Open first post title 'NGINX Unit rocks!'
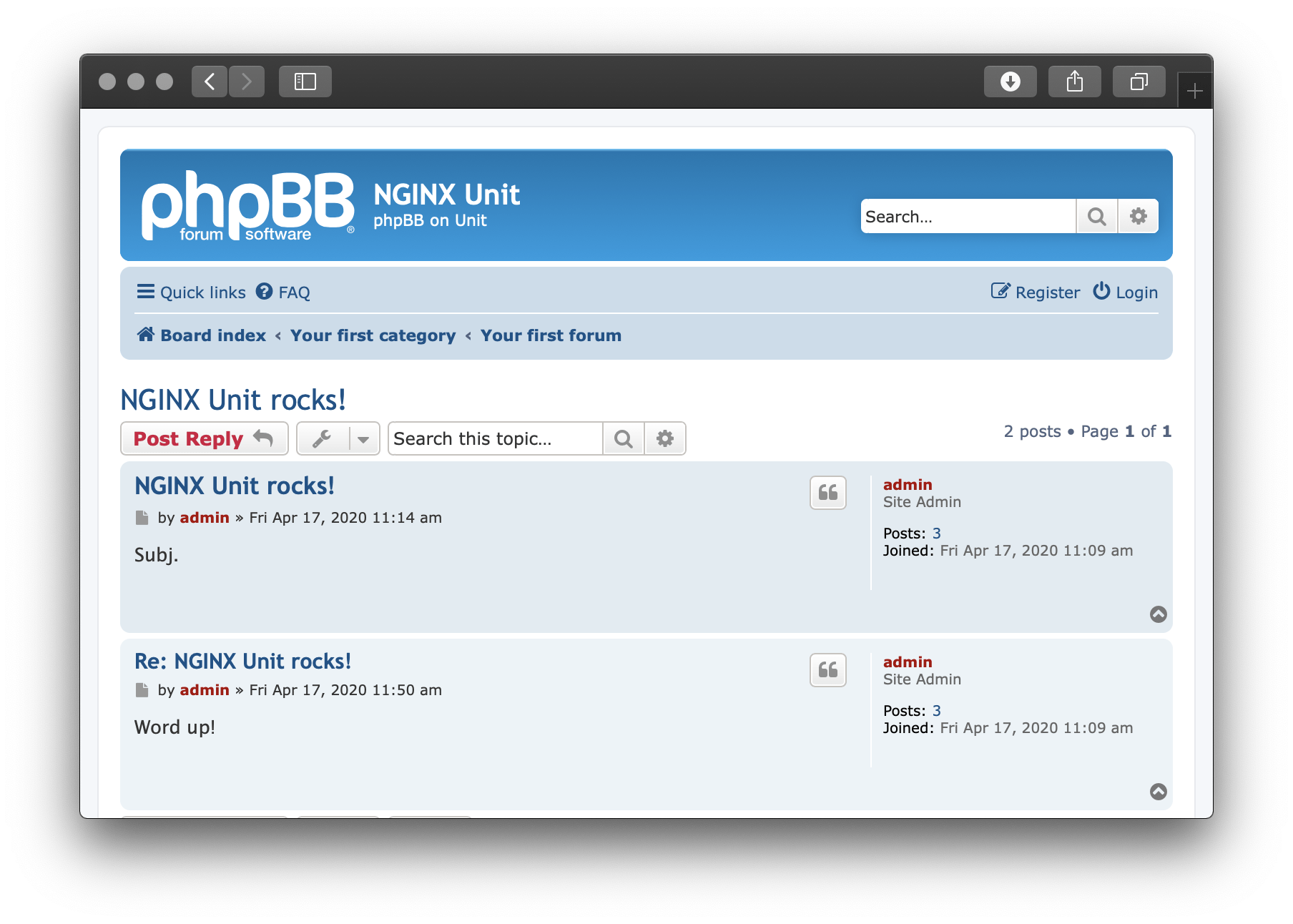The height and width of the screenshot is (924, 1293). (235, 486)
